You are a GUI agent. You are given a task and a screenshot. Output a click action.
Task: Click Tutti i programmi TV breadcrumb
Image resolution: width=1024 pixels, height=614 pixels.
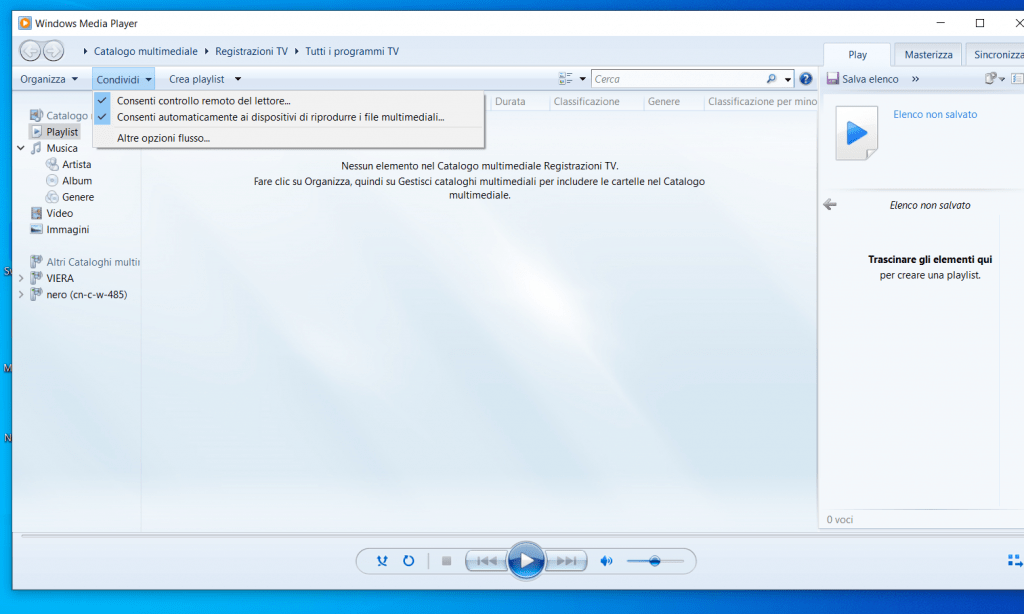[x=352, y=51]
